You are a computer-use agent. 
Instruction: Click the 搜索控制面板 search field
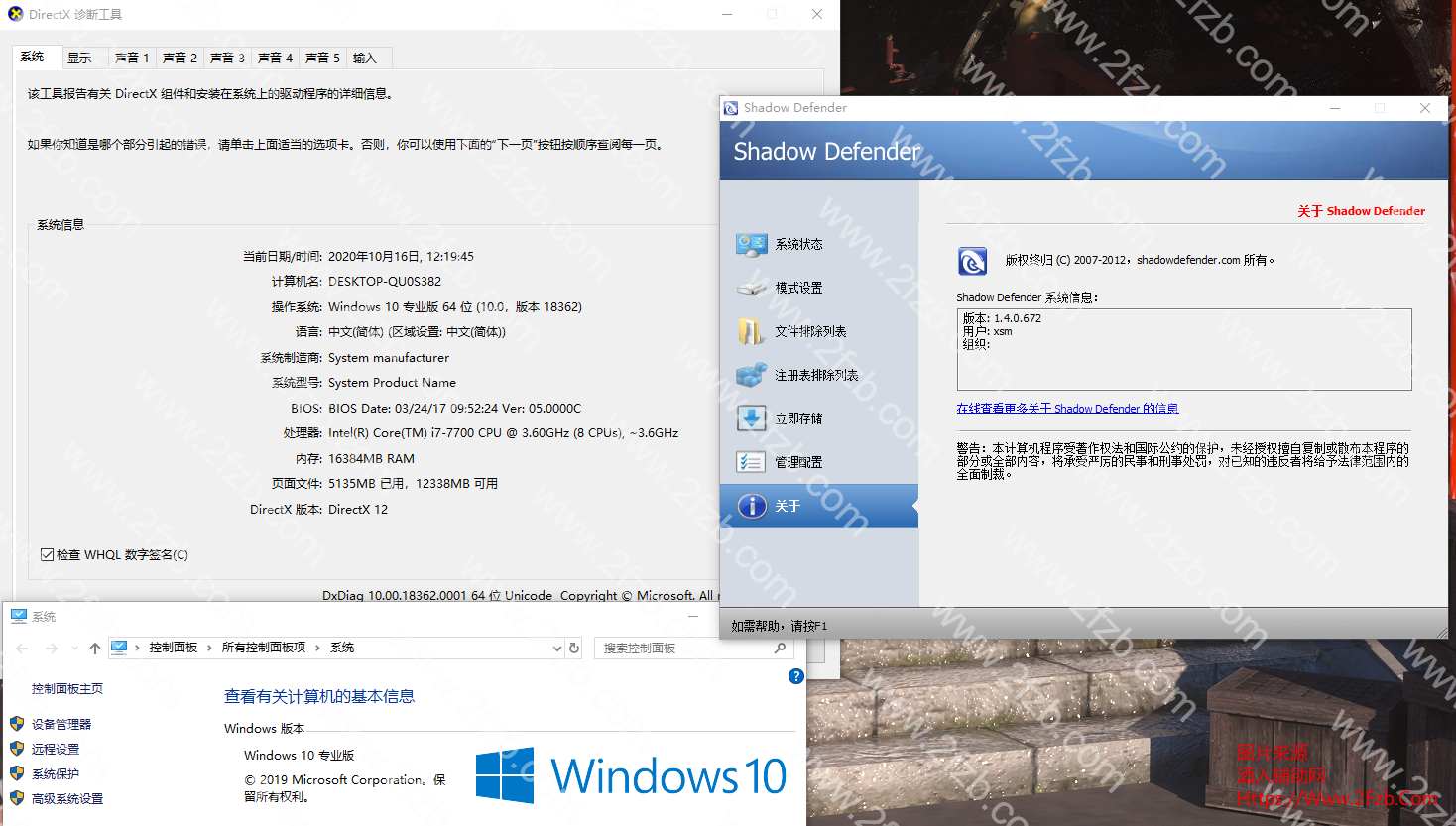click(693, 648)
